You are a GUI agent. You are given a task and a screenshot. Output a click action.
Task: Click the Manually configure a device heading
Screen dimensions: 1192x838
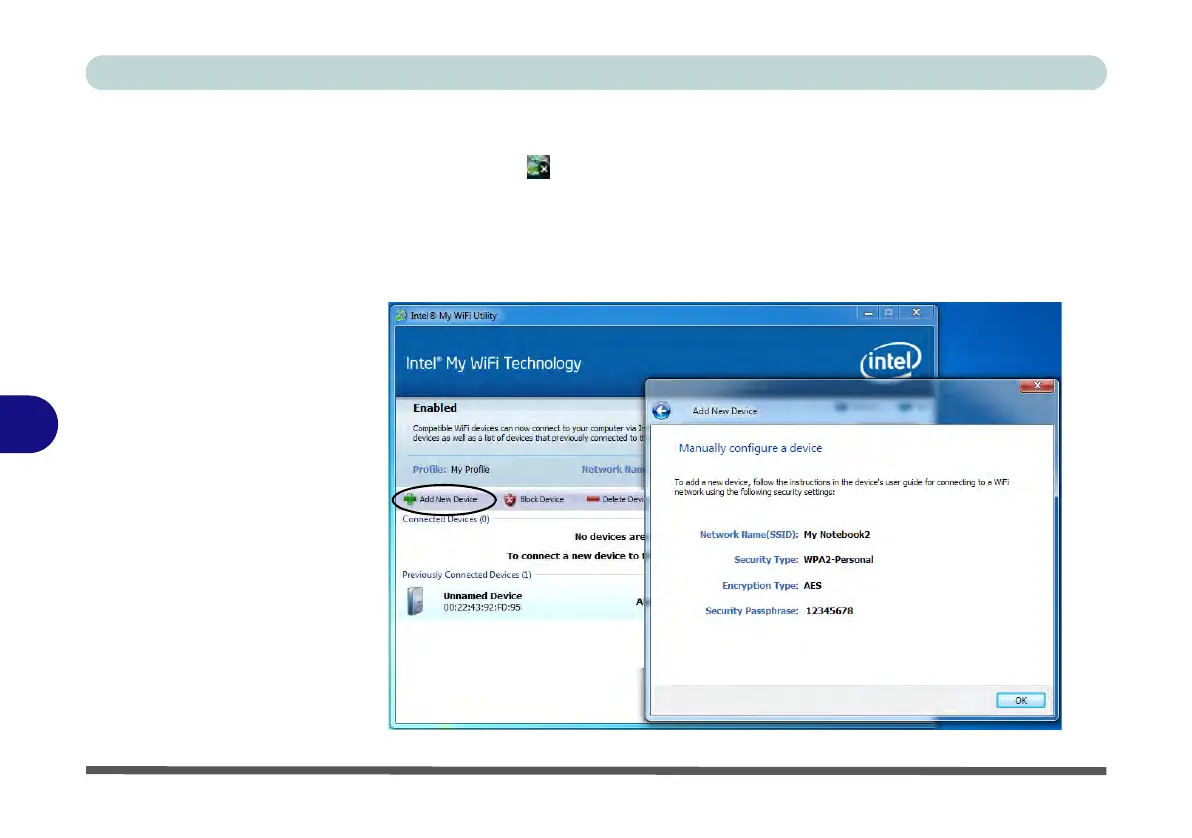point(750,449)
